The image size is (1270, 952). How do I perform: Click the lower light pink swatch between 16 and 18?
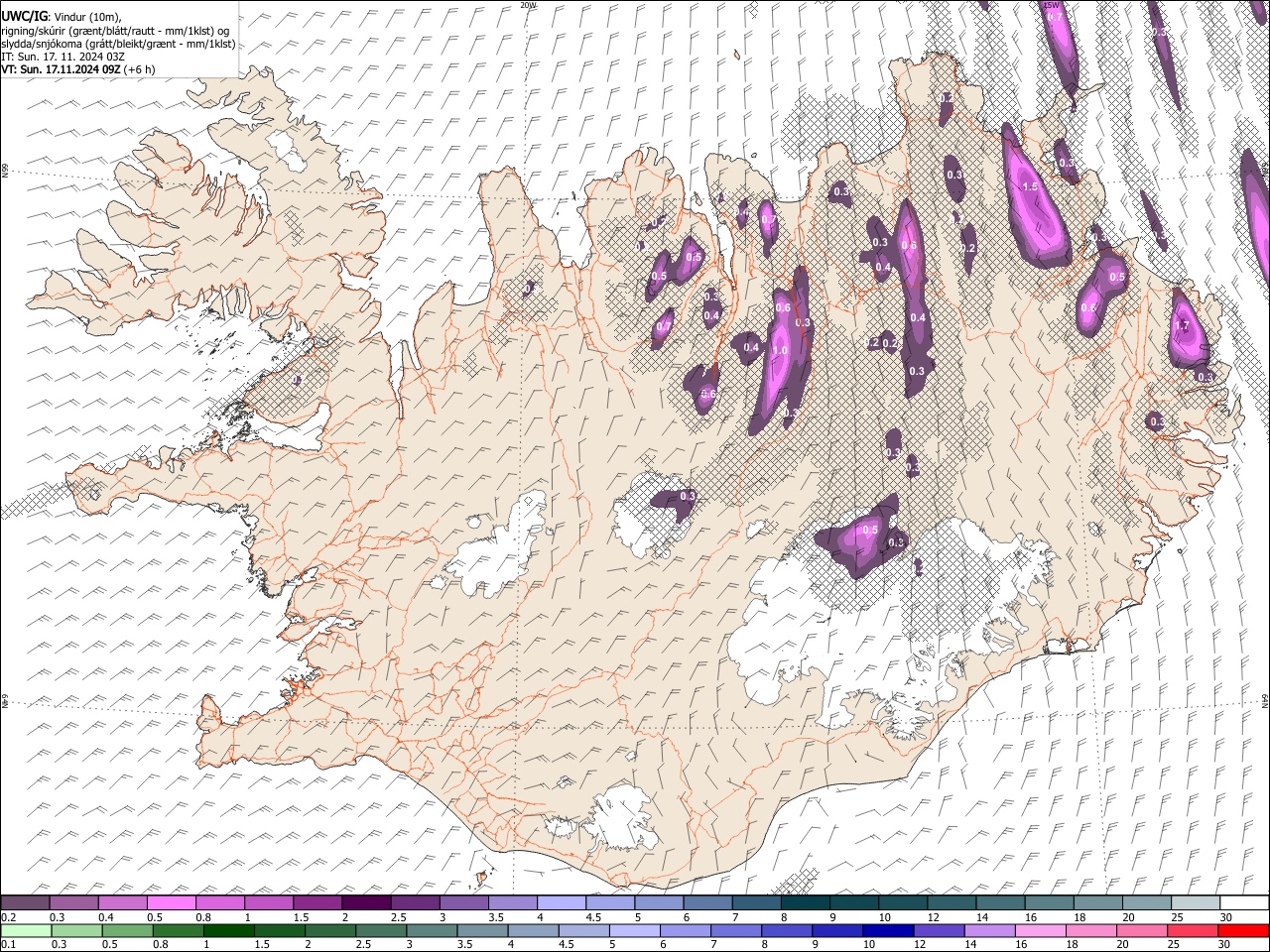1042,930
